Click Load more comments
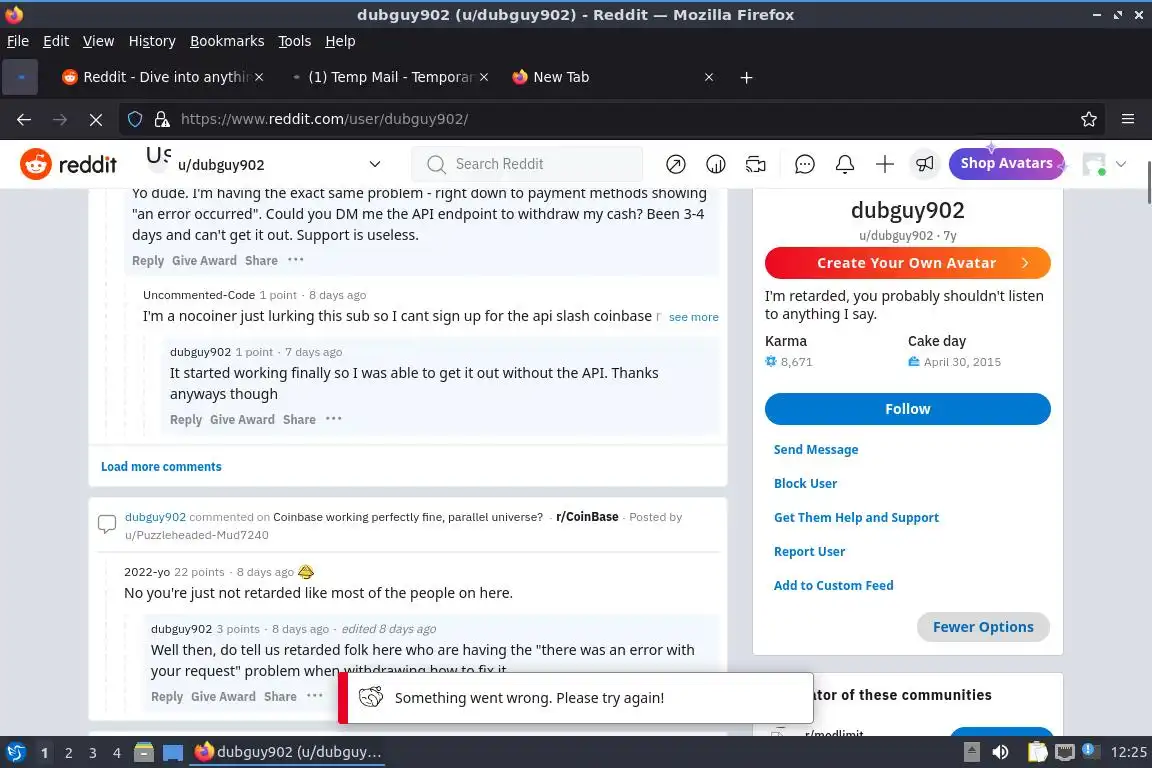This screenshot has height=768, width=1152. coord(161,467)
